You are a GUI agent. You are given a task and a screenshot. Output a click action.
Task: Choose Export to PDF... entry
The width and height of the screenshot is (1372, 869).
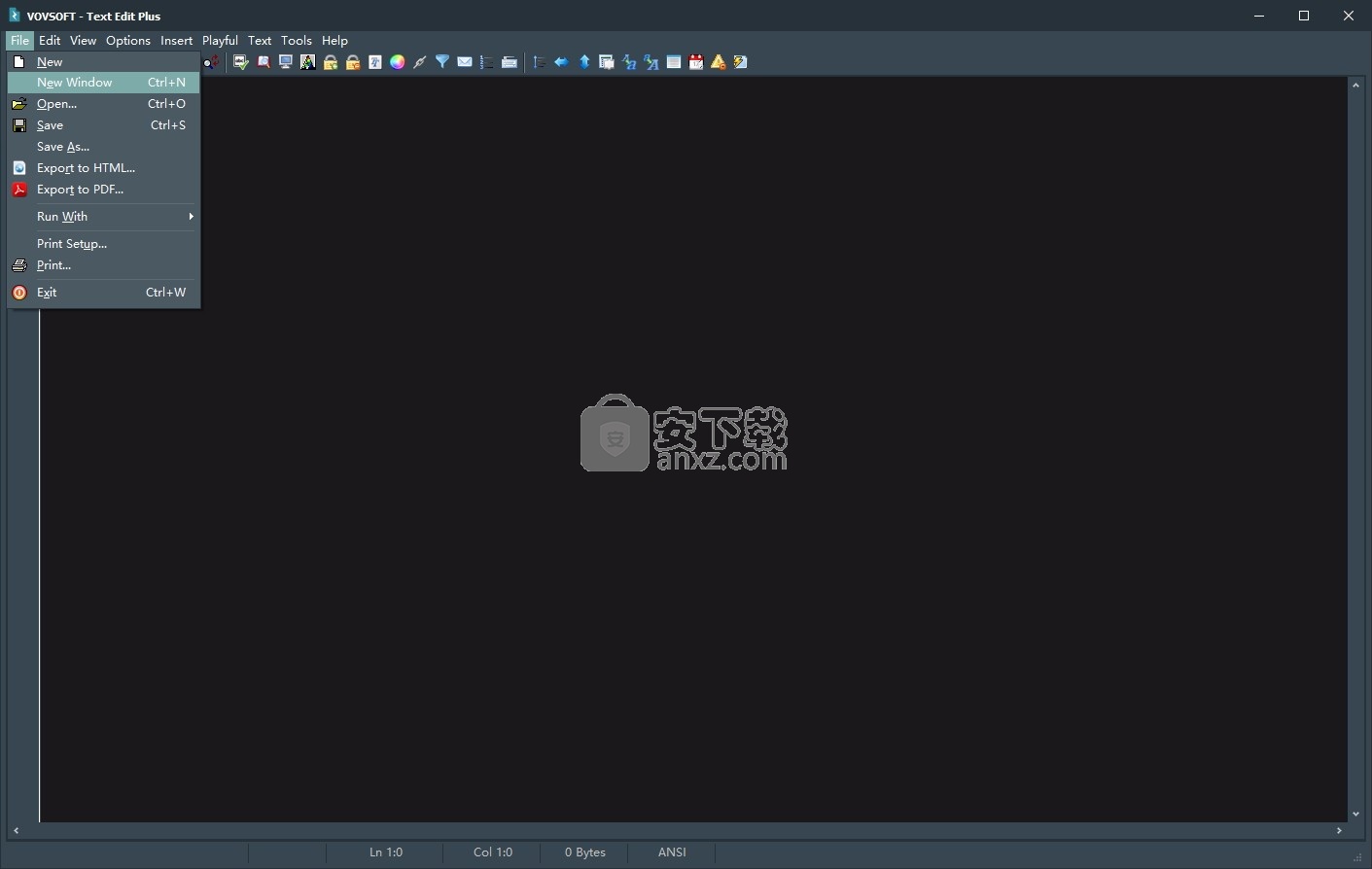click(103, 190)
